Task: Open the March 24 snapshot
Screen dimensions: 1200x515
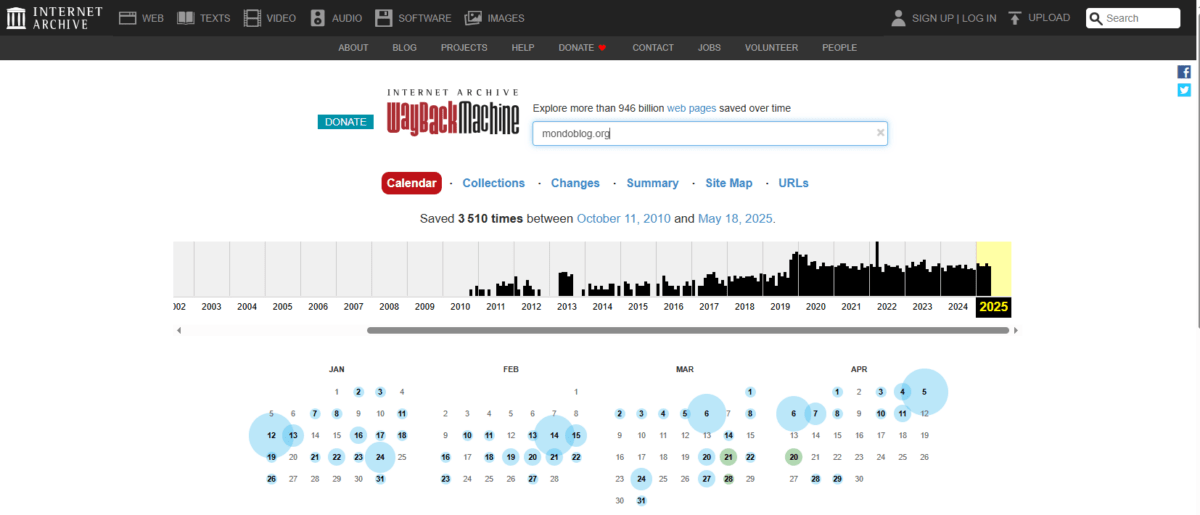Action: tap(641, 479)
